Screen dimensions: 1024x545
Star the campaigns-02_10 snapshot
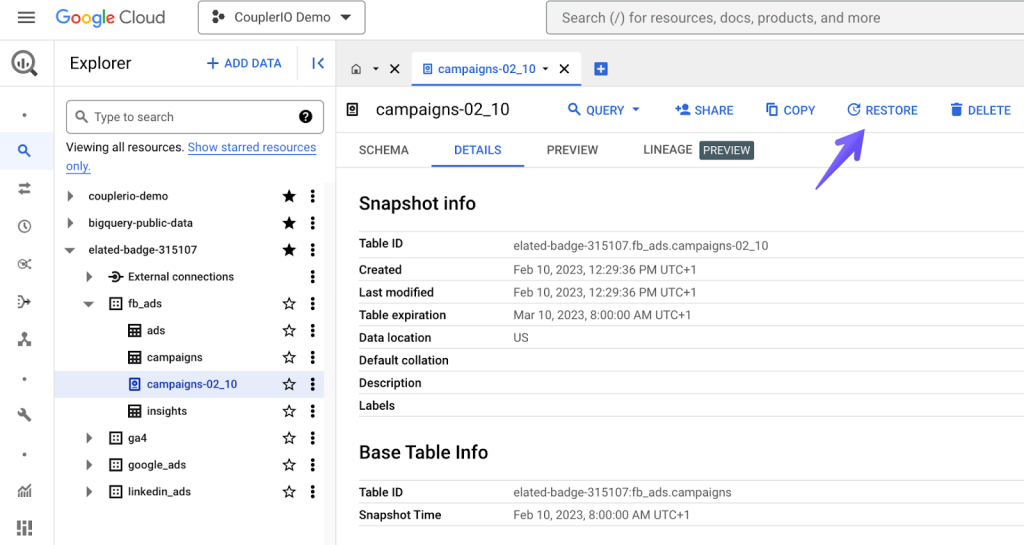point(289,384)
